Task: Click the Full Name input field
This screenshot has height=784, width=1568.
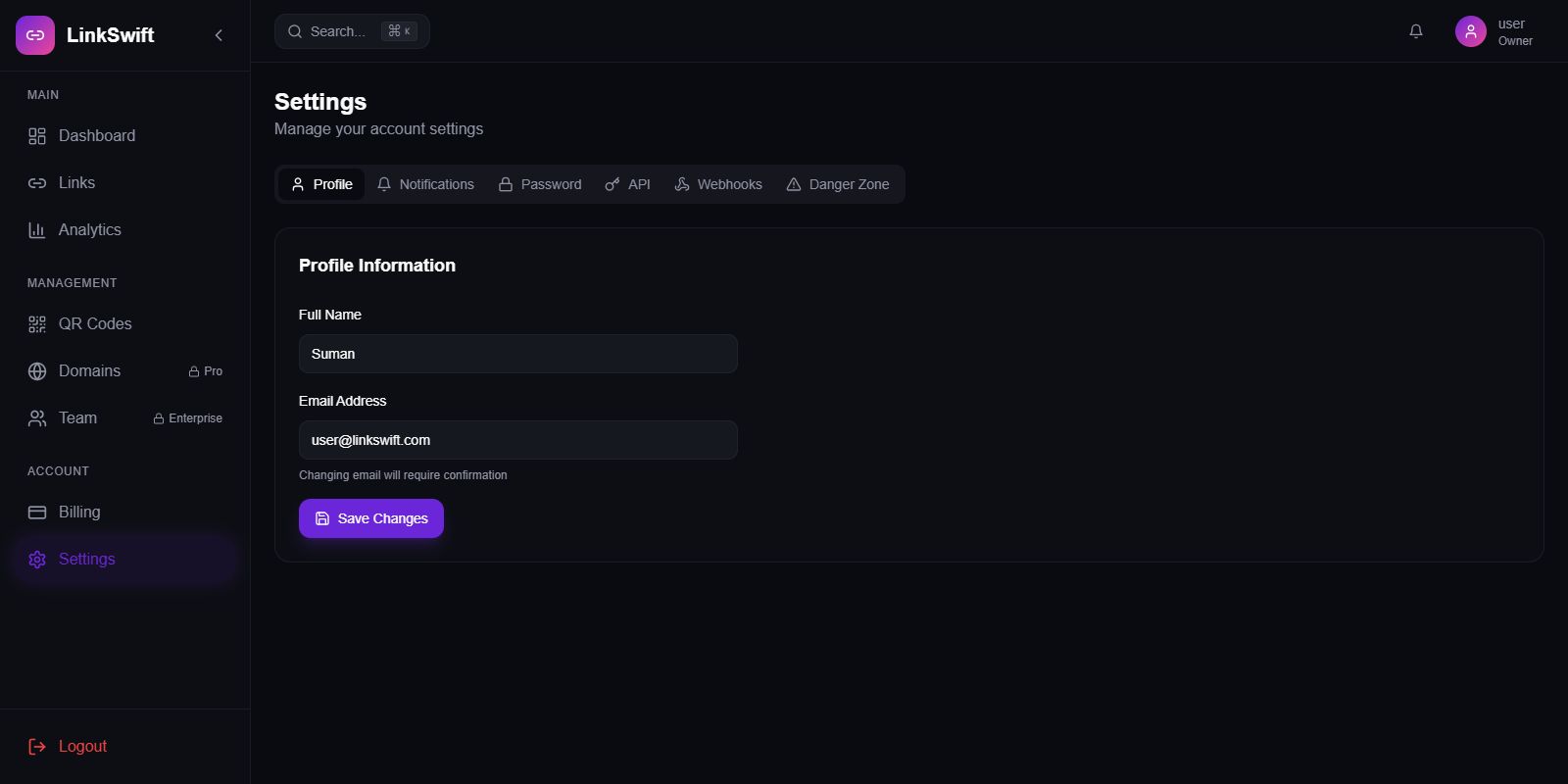Action: (517, 354)
